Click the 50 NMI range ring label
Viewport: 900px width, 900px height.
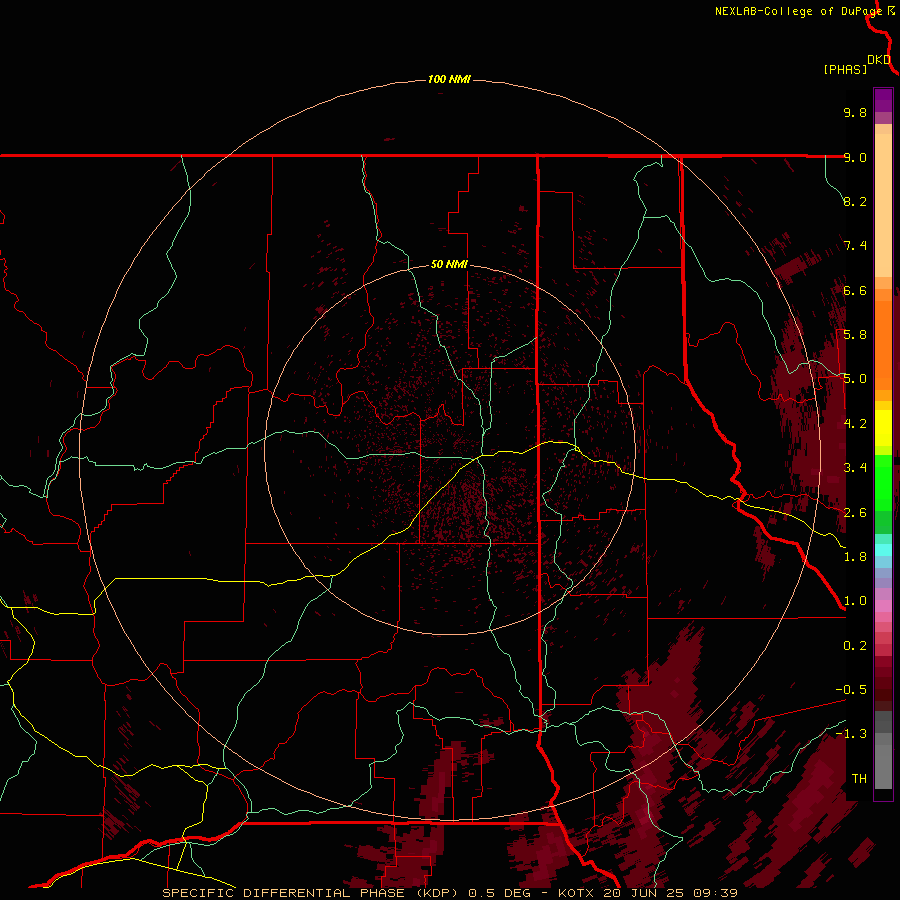click(x=449, y=264)
